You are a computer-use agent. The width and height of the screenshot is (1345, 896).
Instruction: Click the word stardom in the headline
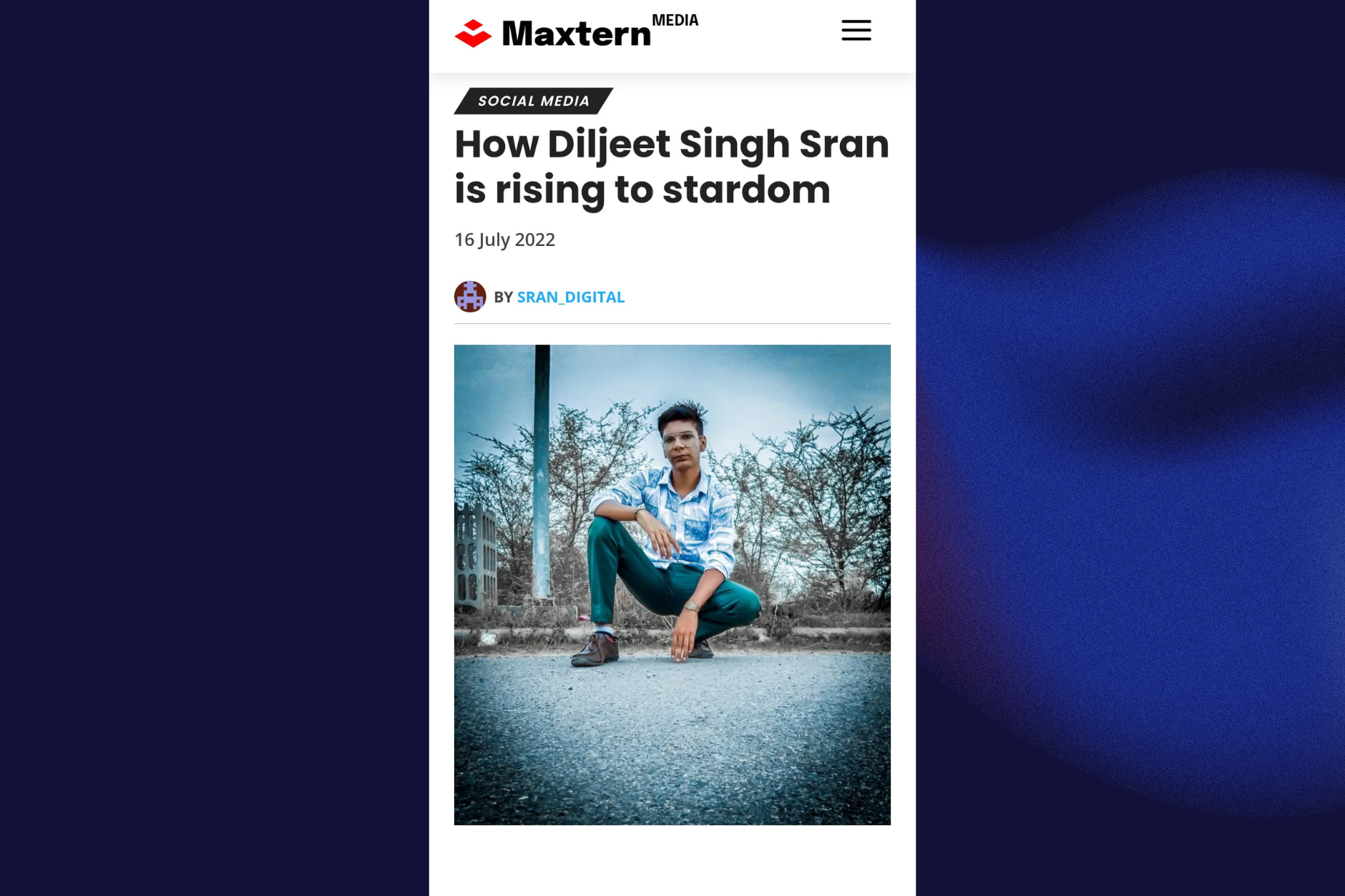pyautogui.click(x=746, y=189)
